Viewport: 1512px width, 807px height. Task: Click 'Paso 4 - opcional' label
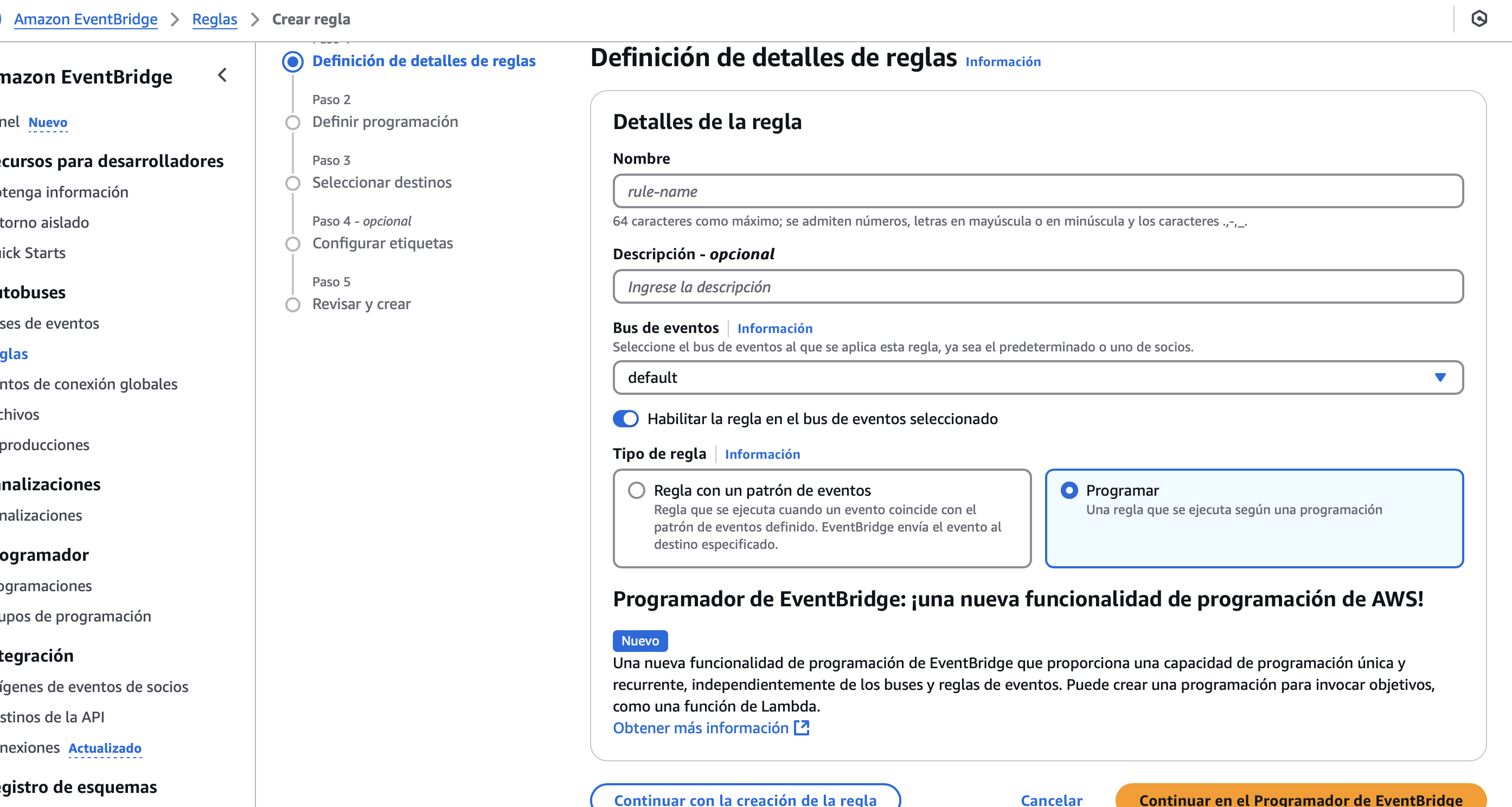click(362, 221)
